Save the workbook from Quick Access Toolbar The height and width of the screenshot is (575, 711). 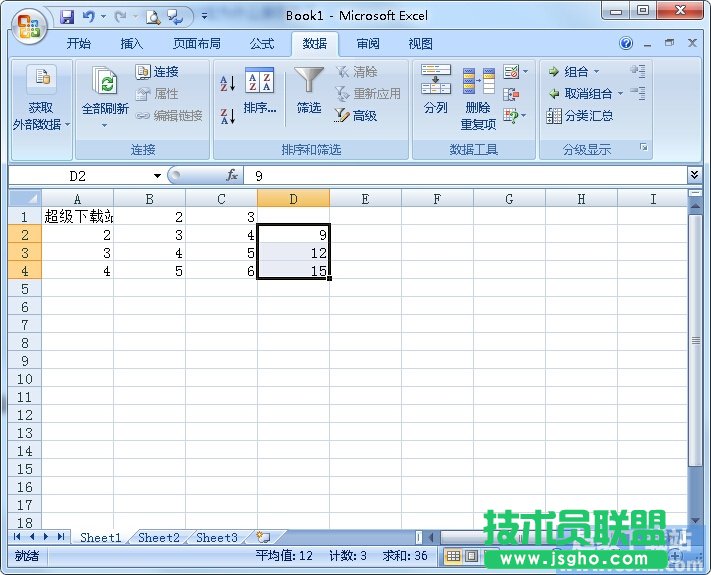pos(67,16)
